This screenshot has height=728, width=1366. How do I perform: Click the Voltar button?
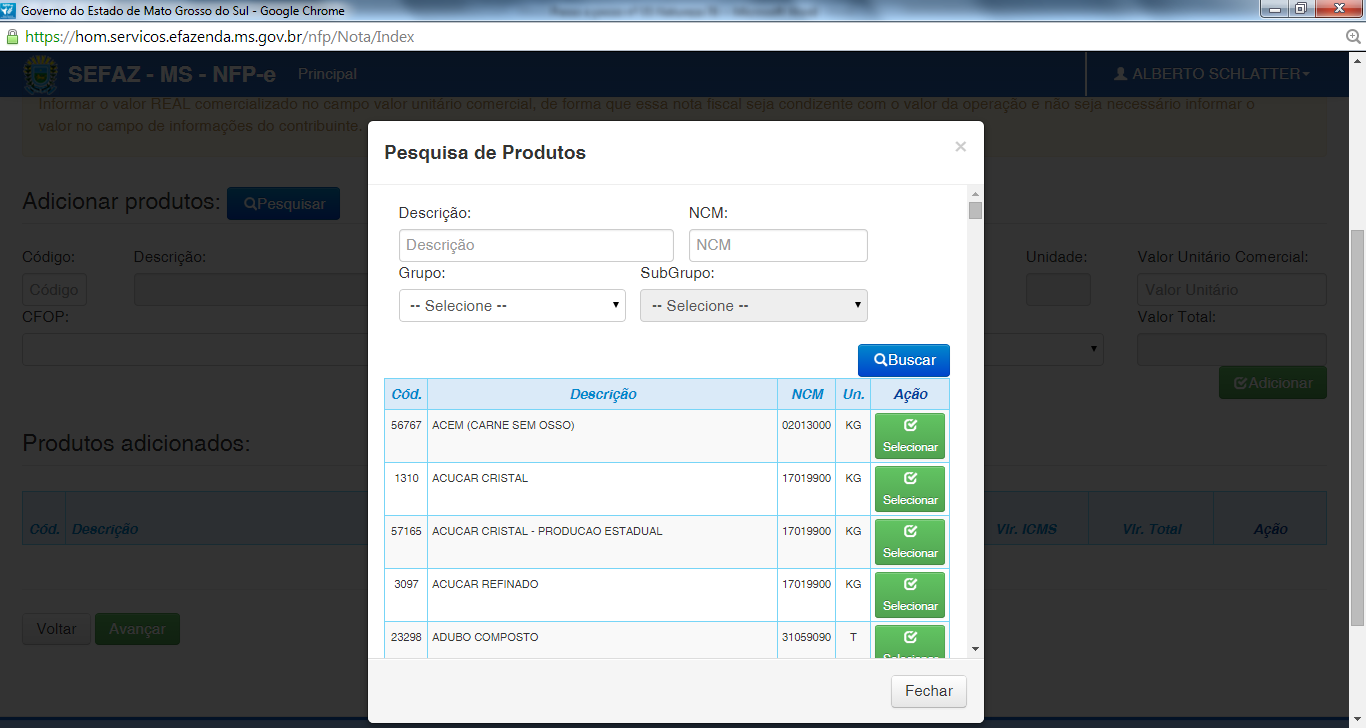[x=56, y=629]
